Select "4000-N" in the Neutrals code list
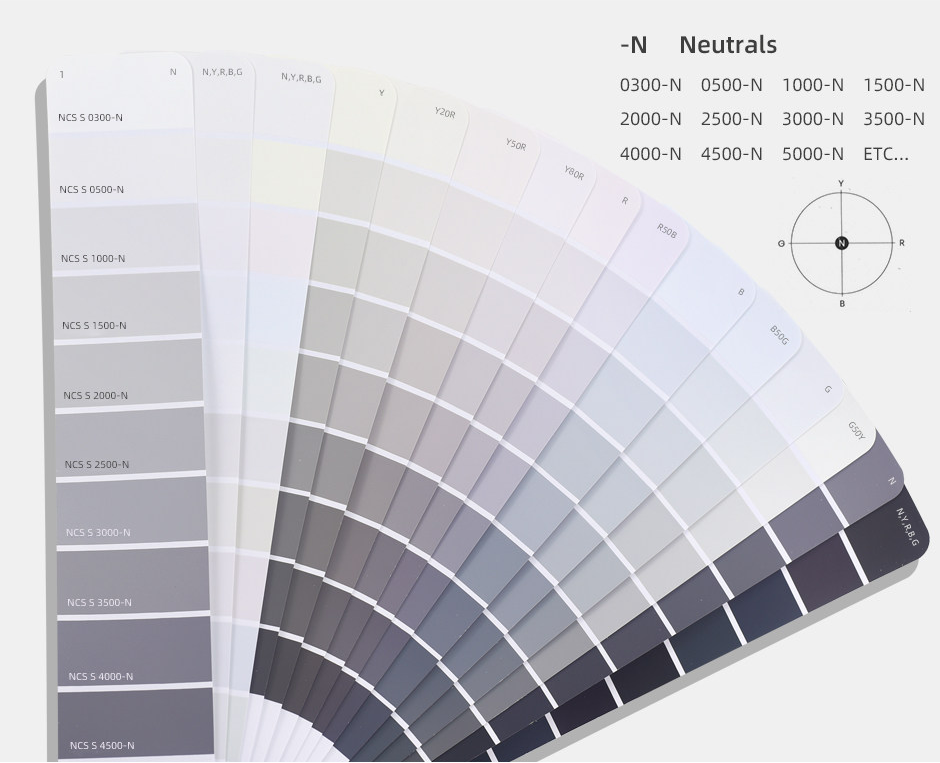The height and width of the screenshot is (763, 940). coord(650,154)
